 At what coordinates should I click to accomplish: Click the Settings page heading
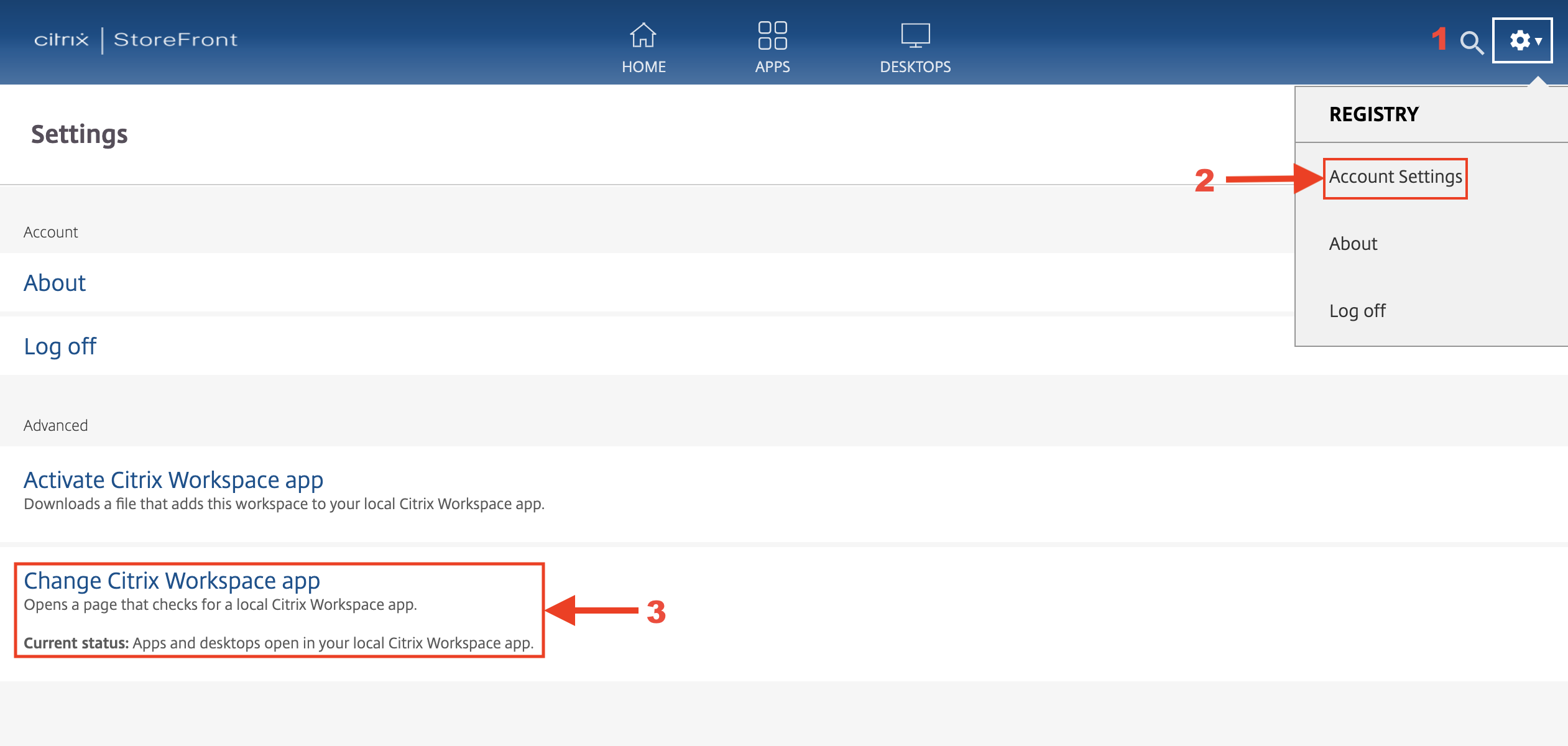click(79, 134)
